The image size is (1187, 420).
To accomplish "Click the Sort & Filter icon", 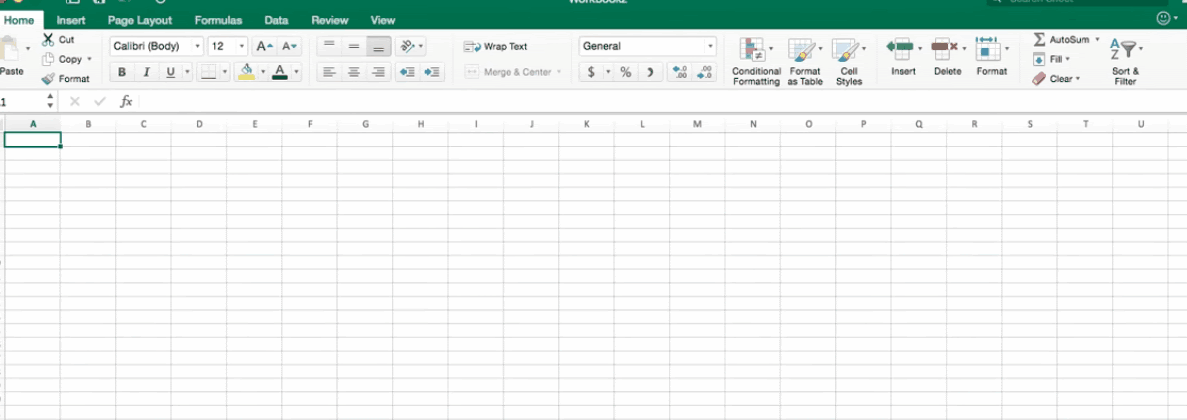I will [x=1123, y=50].
